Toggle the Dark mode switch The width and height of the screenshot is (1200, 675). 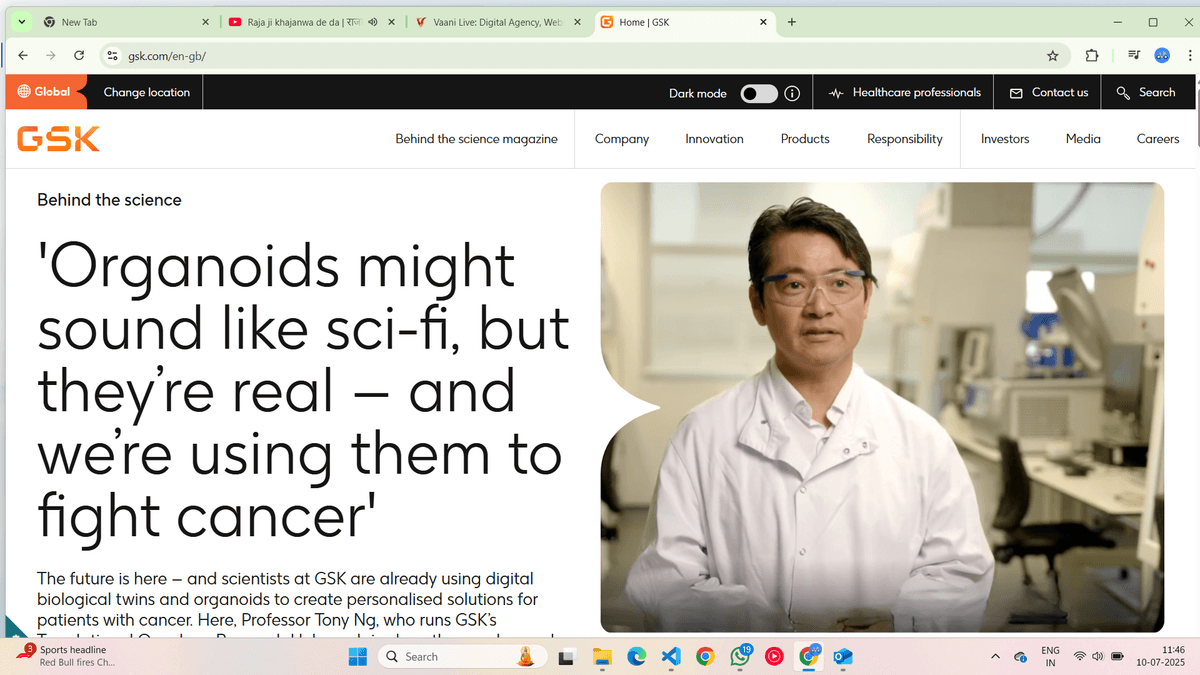(x=759, y=93)
